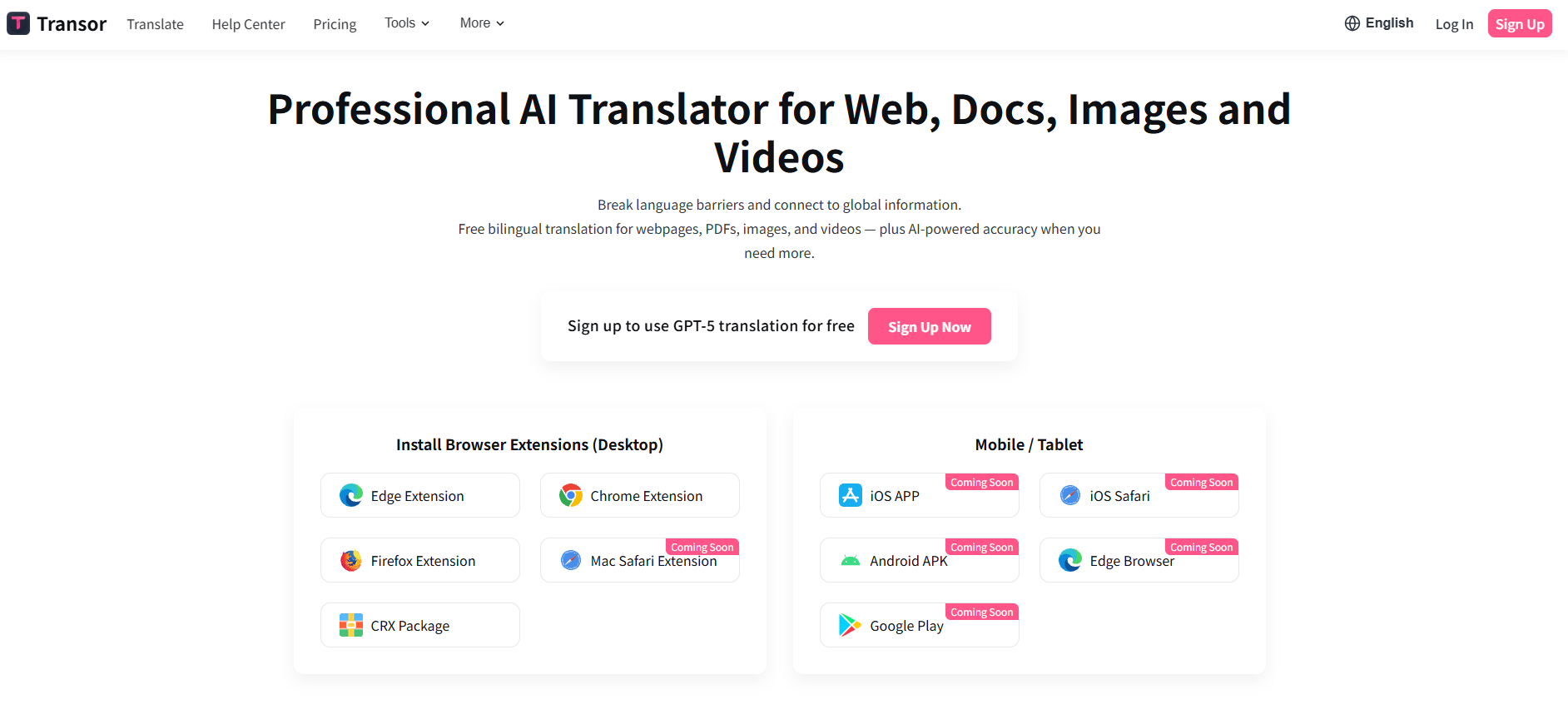Select the Android APK label
Screen dimensions: 1568x714
point(909,561)
